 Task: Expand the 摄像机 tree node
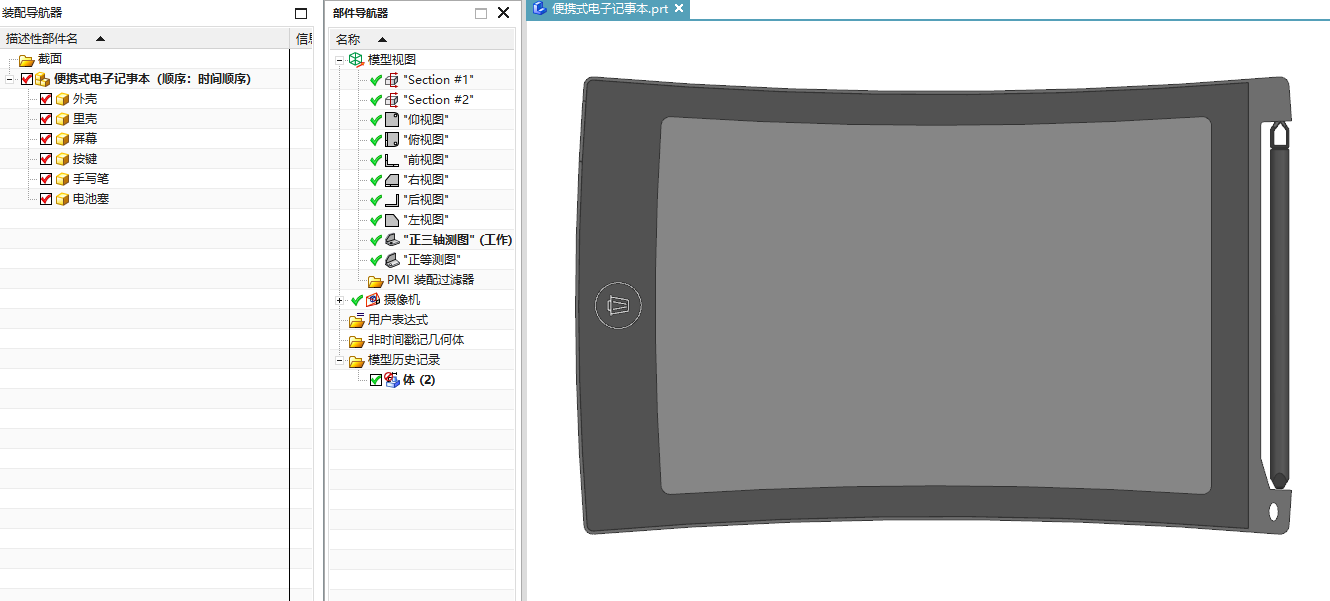point(340,300)
